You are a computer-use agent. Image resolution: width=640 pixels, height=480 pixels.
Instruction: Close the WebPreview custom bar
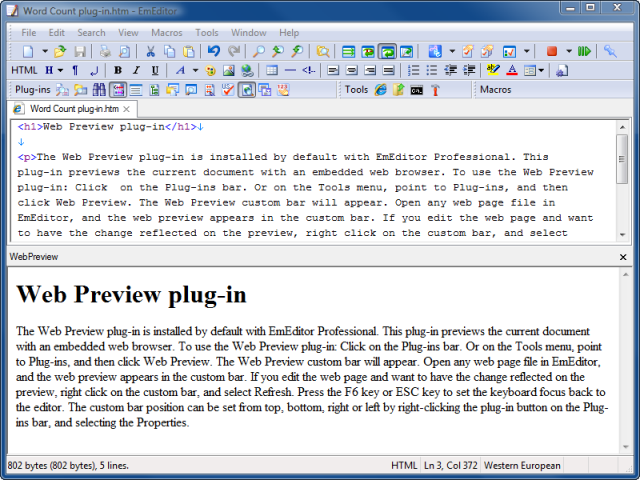point(623,257)
